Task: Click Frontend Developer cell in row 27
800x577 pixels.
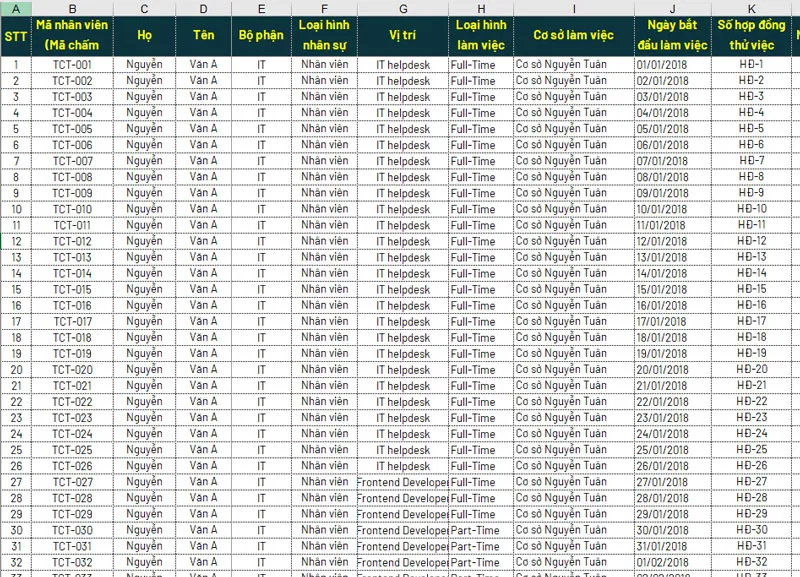Action: click(402, 482)
